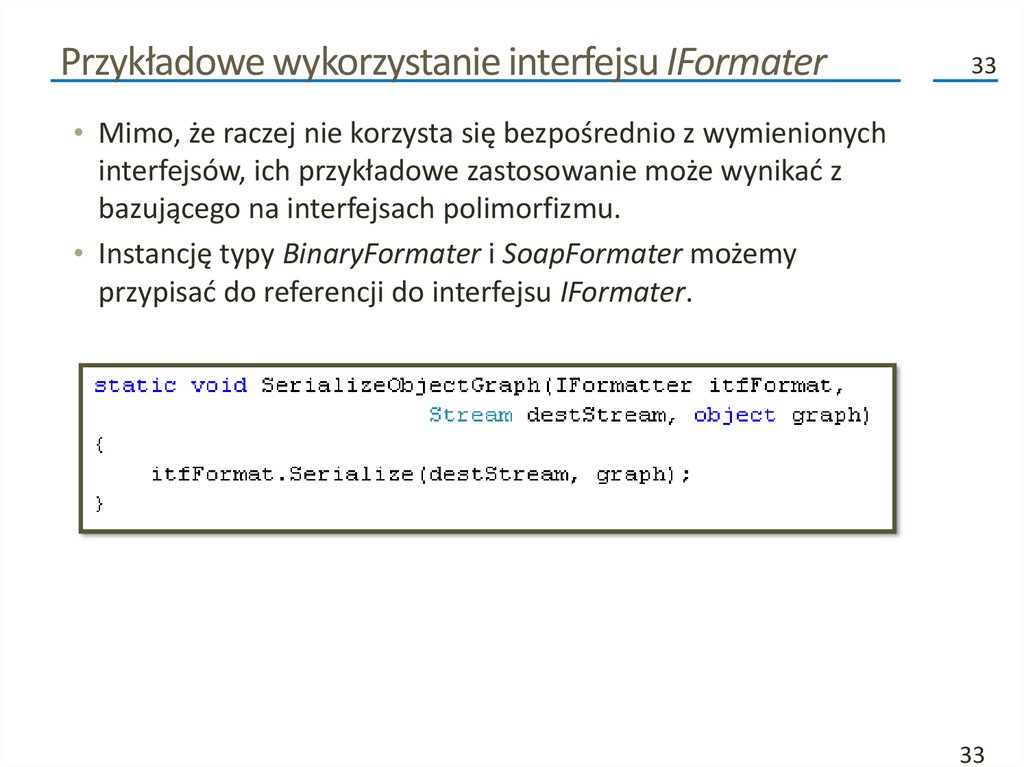Viewport: 1024px width, 767px height.
Task: Click the 'IFormatter' parameter type in the code
Action: coord(623,385)
